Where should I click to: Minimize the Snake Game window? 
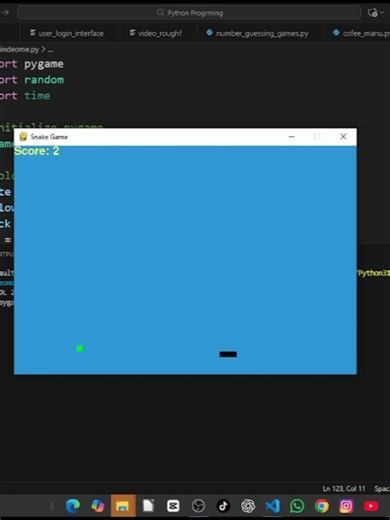tap(291, 137)
